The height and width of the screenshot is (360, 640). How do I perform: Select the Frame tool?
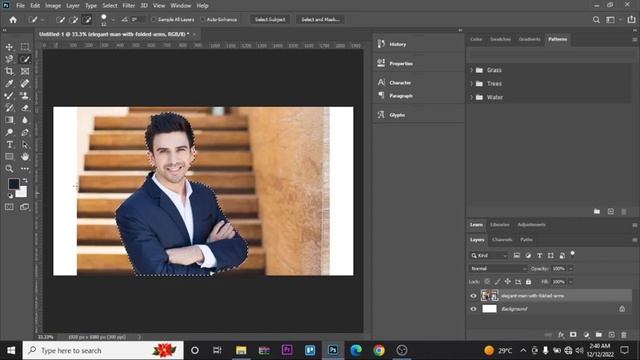tap(25, 71)
